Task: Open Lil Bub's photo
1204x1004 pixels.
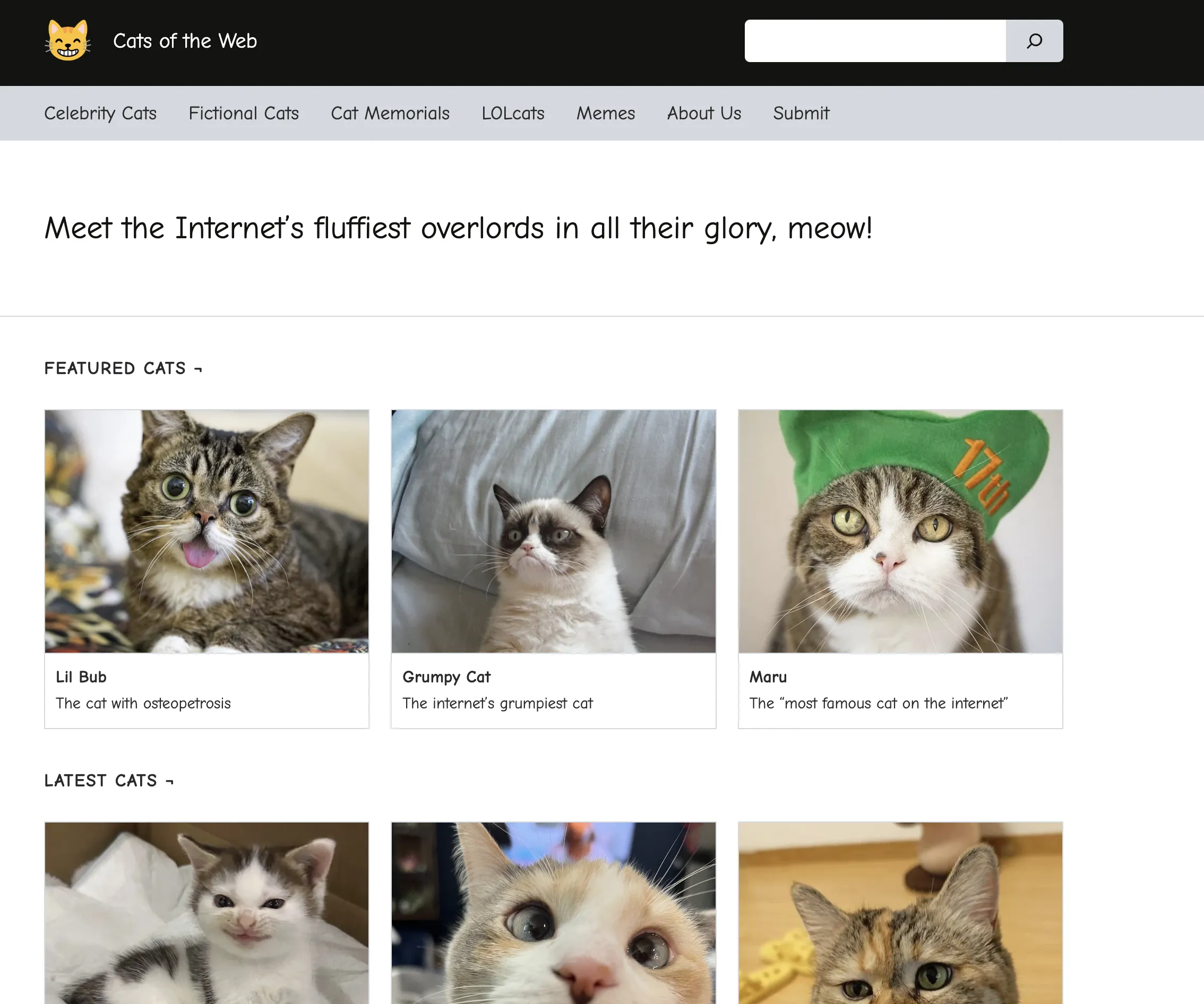Action: 207,531
